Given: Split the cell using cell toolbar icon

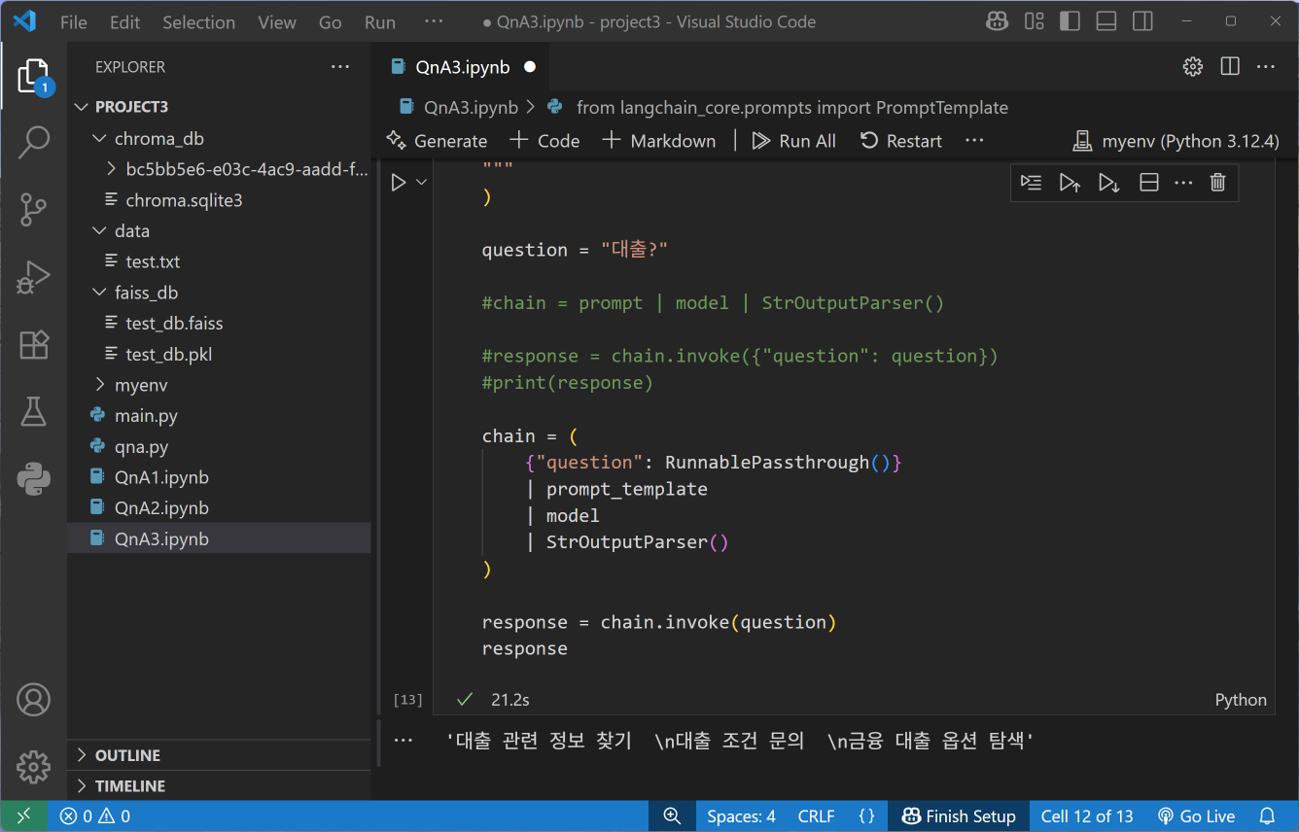Looking at the screenshot, I should pyautogui.click(x=1149, y=183).
